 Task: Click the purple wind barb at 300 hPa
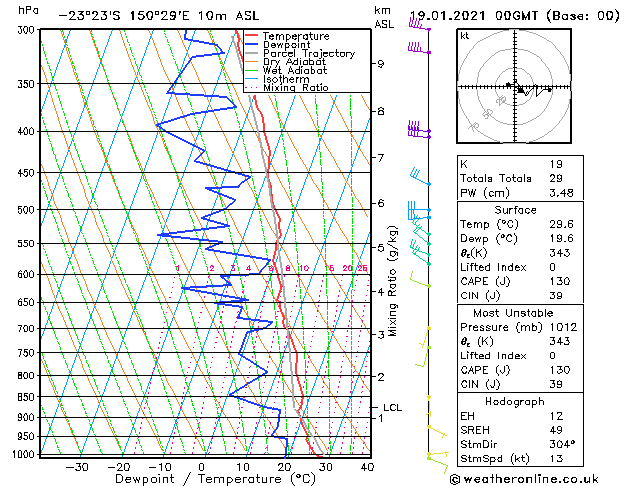pyautogui.click(x=419, y=25)
